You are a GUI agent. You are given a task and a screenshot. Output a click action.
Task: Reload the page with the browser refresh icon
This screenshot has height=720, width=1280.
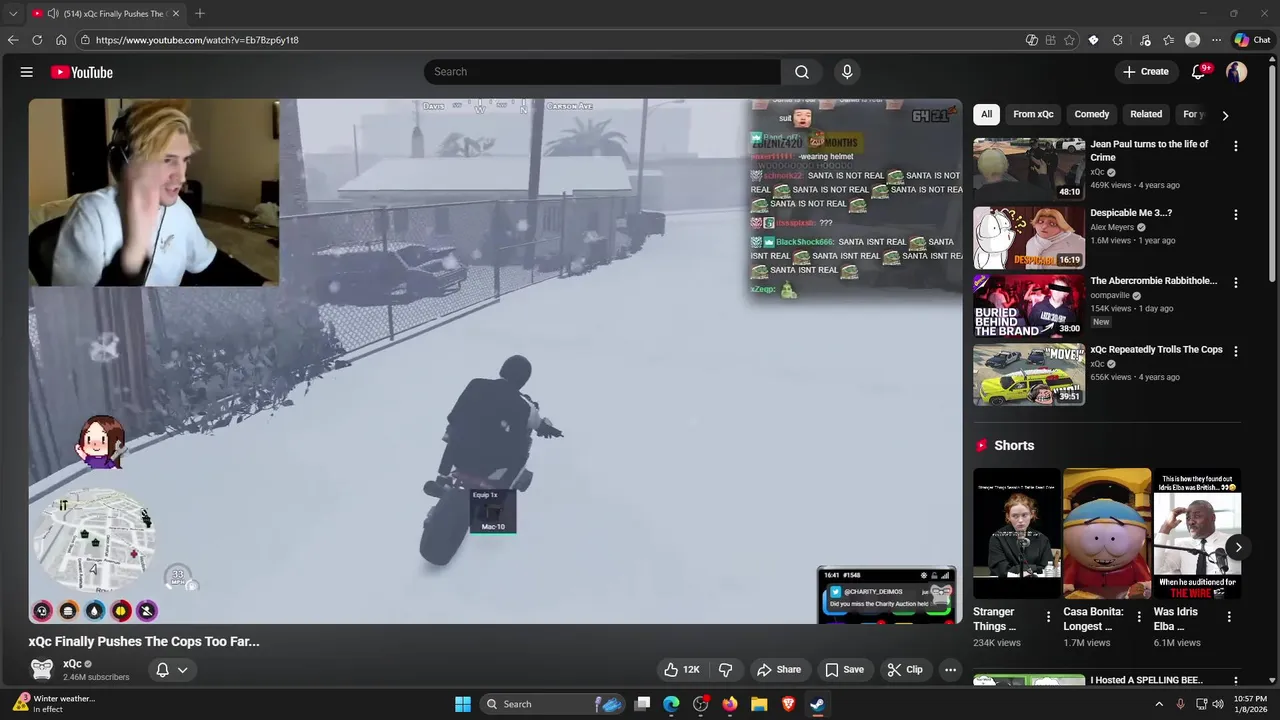(x=37, y=40)
